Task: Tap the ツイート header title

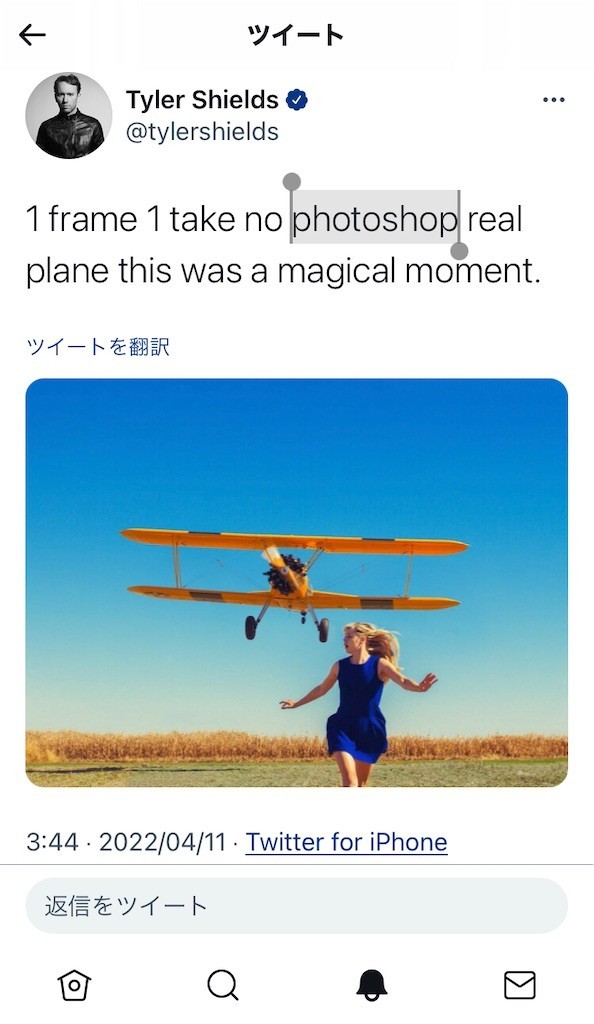Action: tap(296, 35)
